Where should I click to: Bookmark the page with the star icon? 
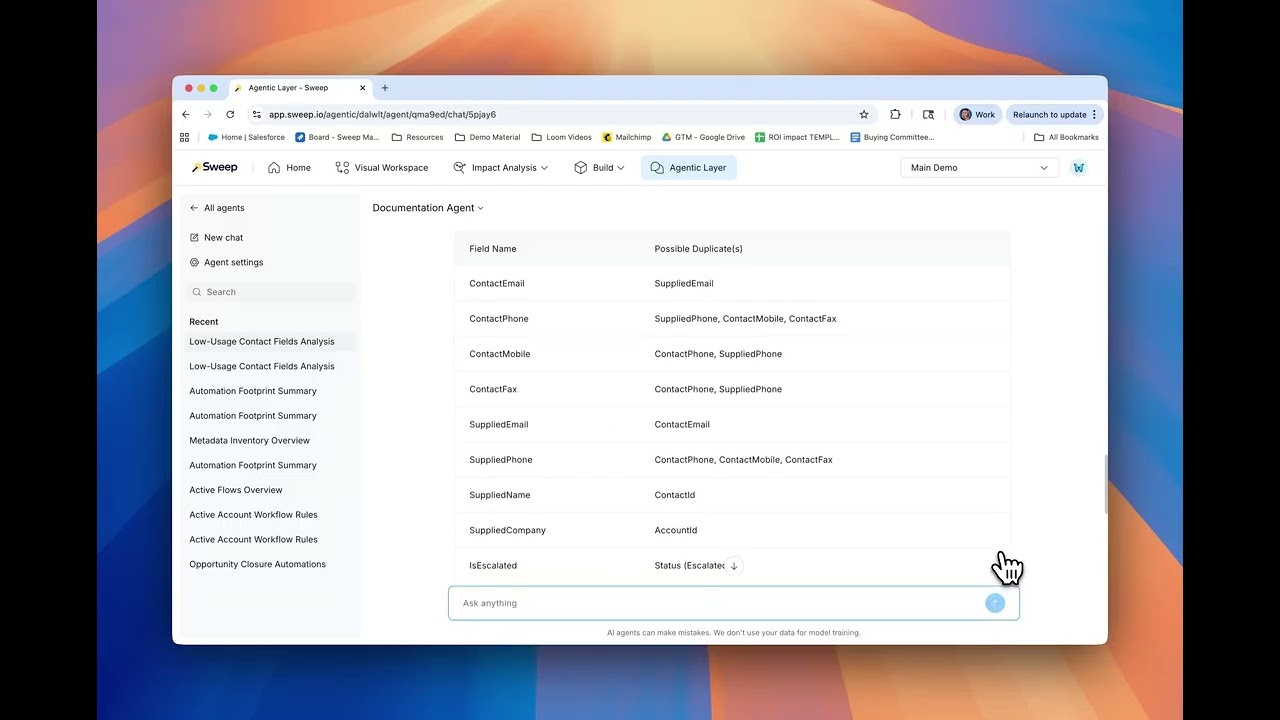864,114
